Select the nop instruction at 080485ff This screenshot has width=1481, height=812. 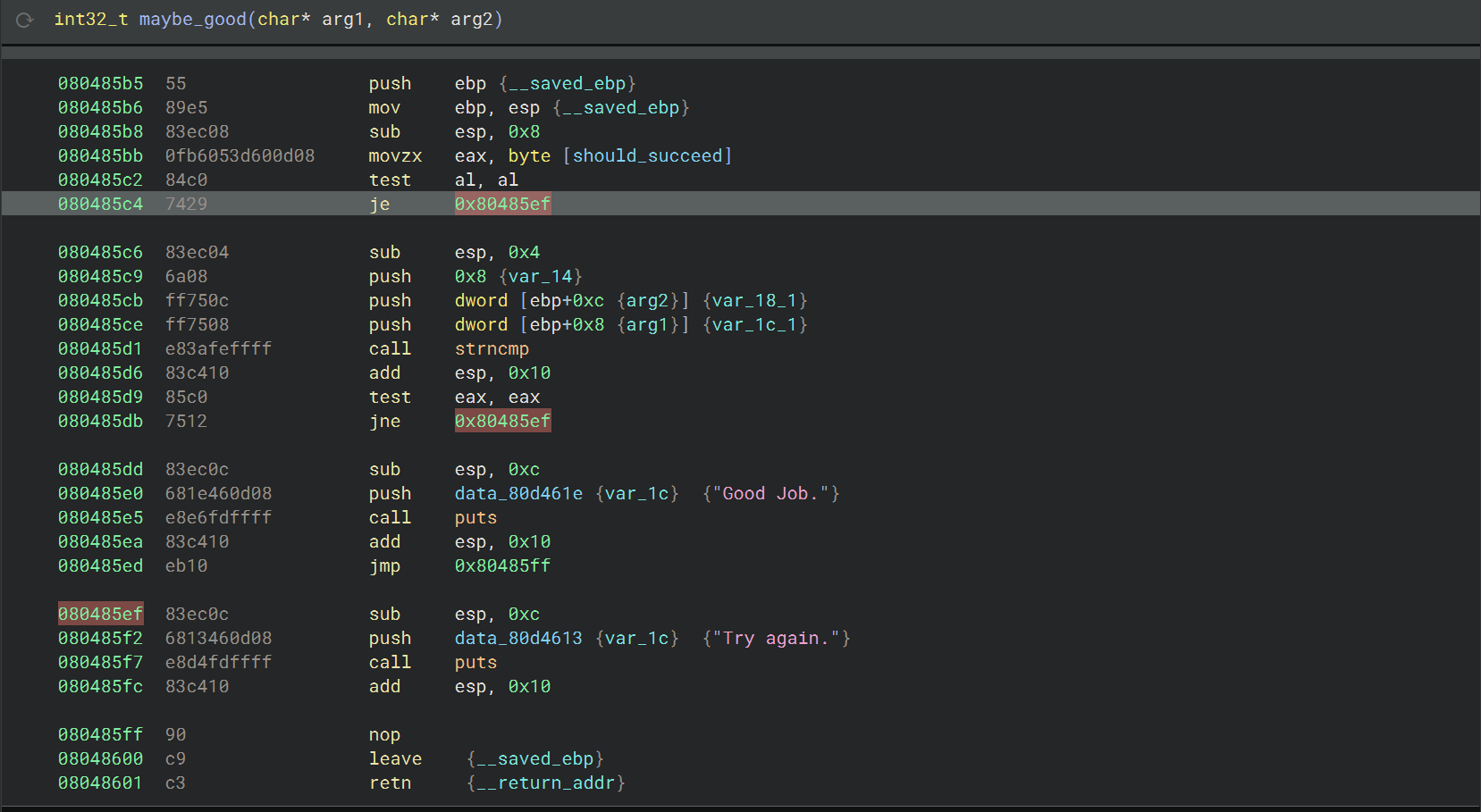384,734
